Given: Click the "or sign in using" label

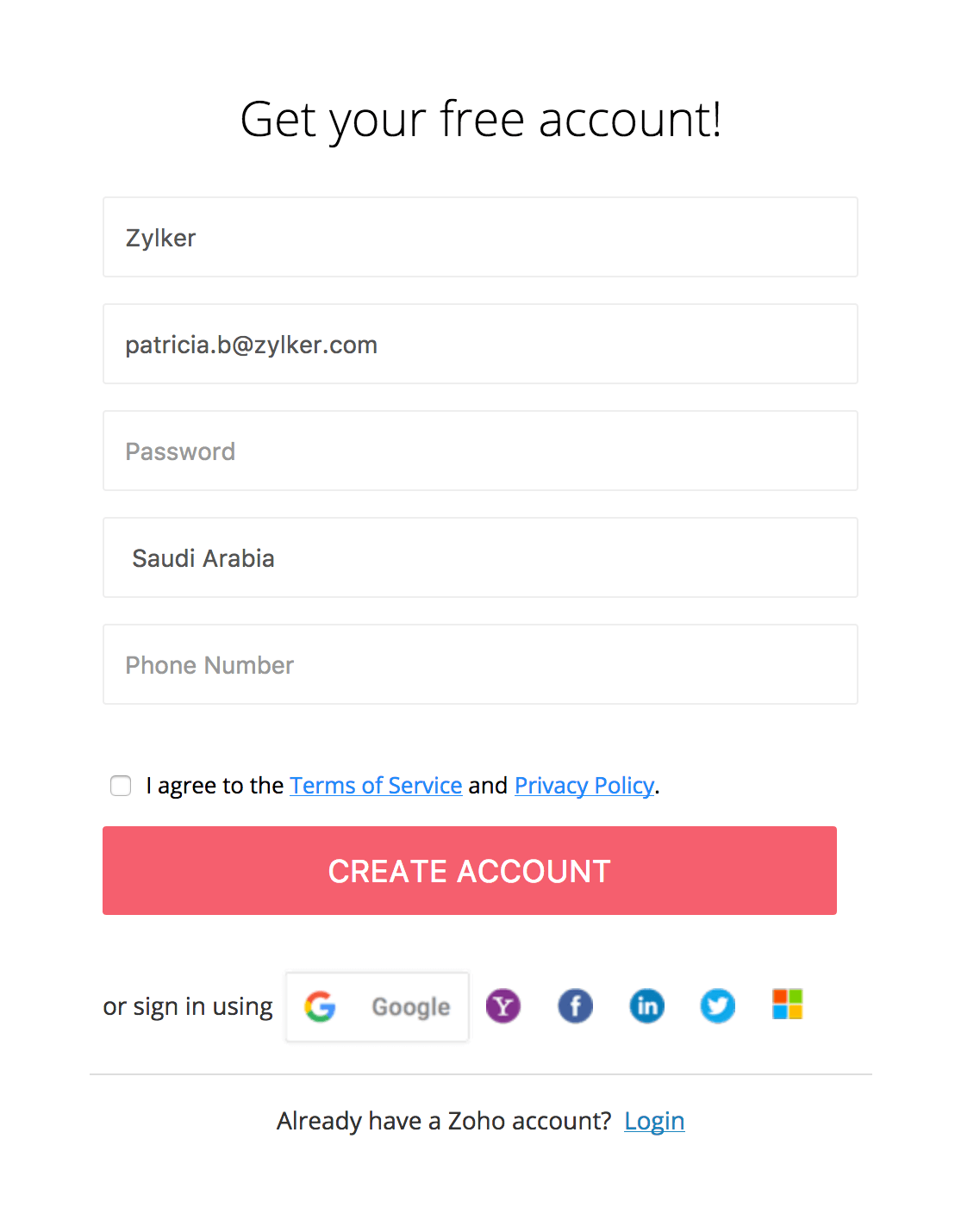Looking at the screenshot, I should (187, 1006).
